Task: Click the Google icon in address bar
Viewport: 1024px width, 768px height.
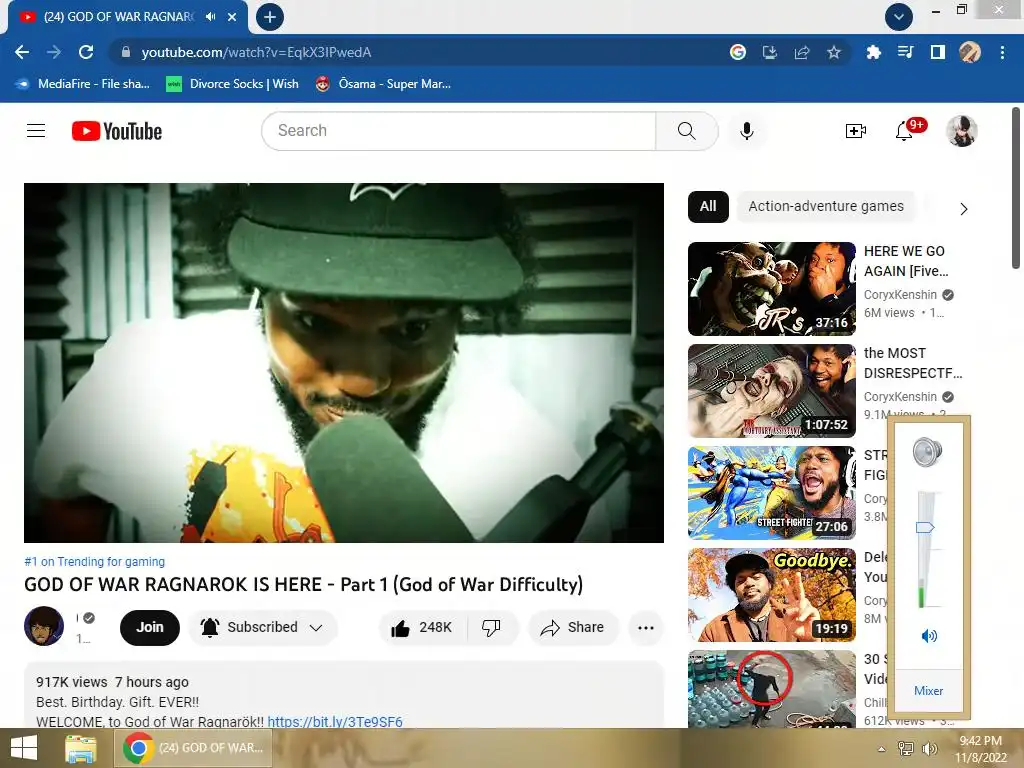Action: pos(738,52)
